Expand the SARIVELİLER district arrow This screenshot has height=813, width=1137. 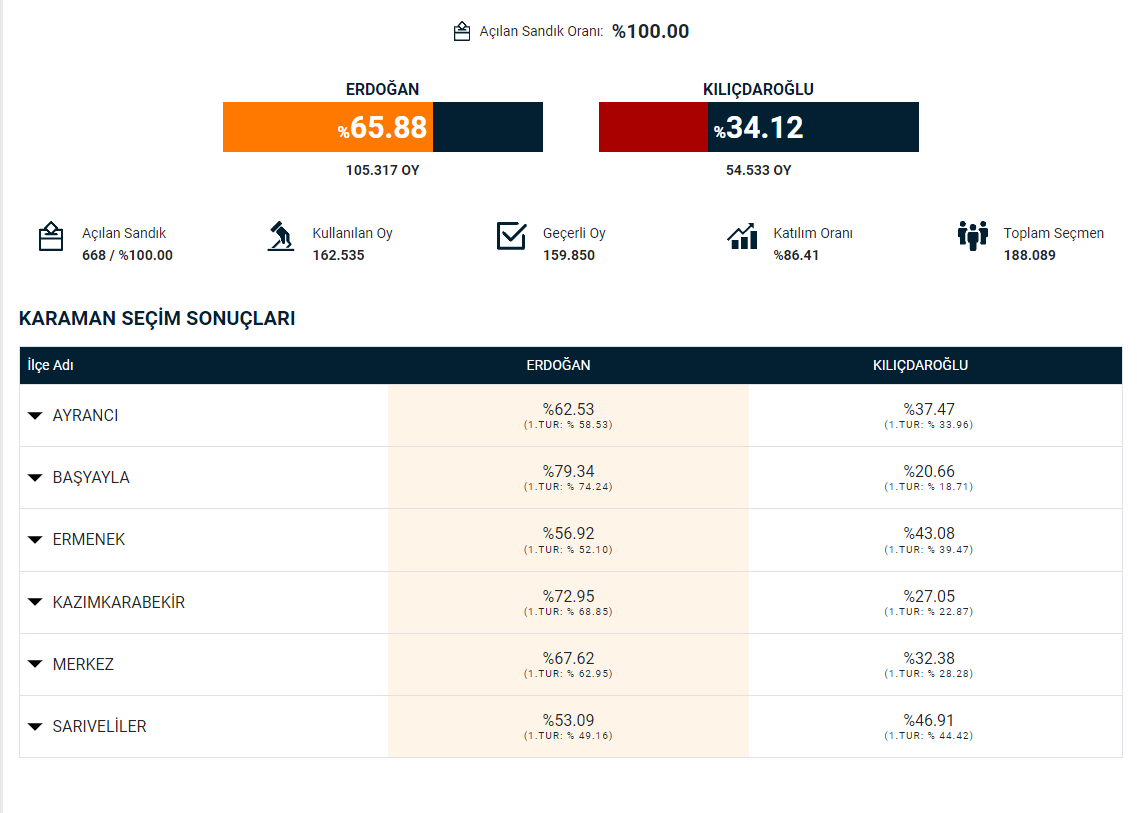(36, 727)
